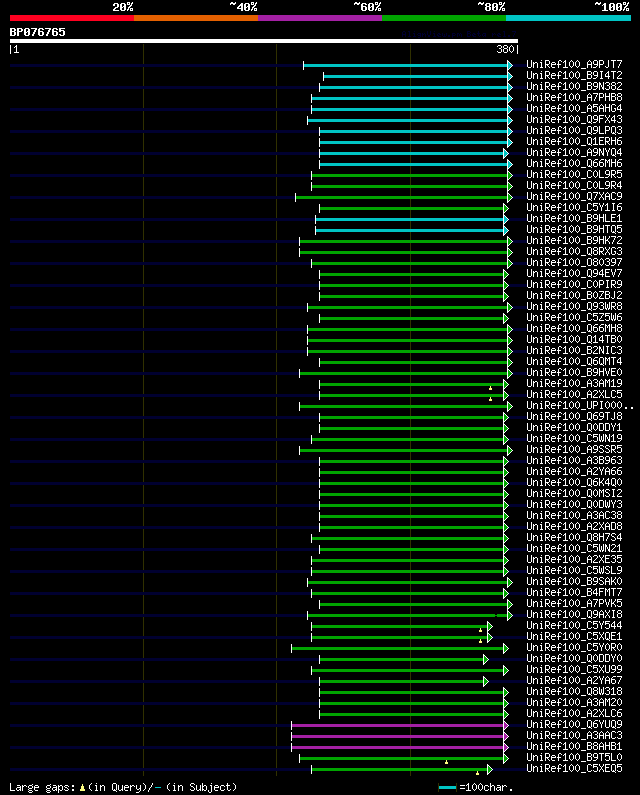Open hit UniRef100_B9I4T2

pos(574,76)
